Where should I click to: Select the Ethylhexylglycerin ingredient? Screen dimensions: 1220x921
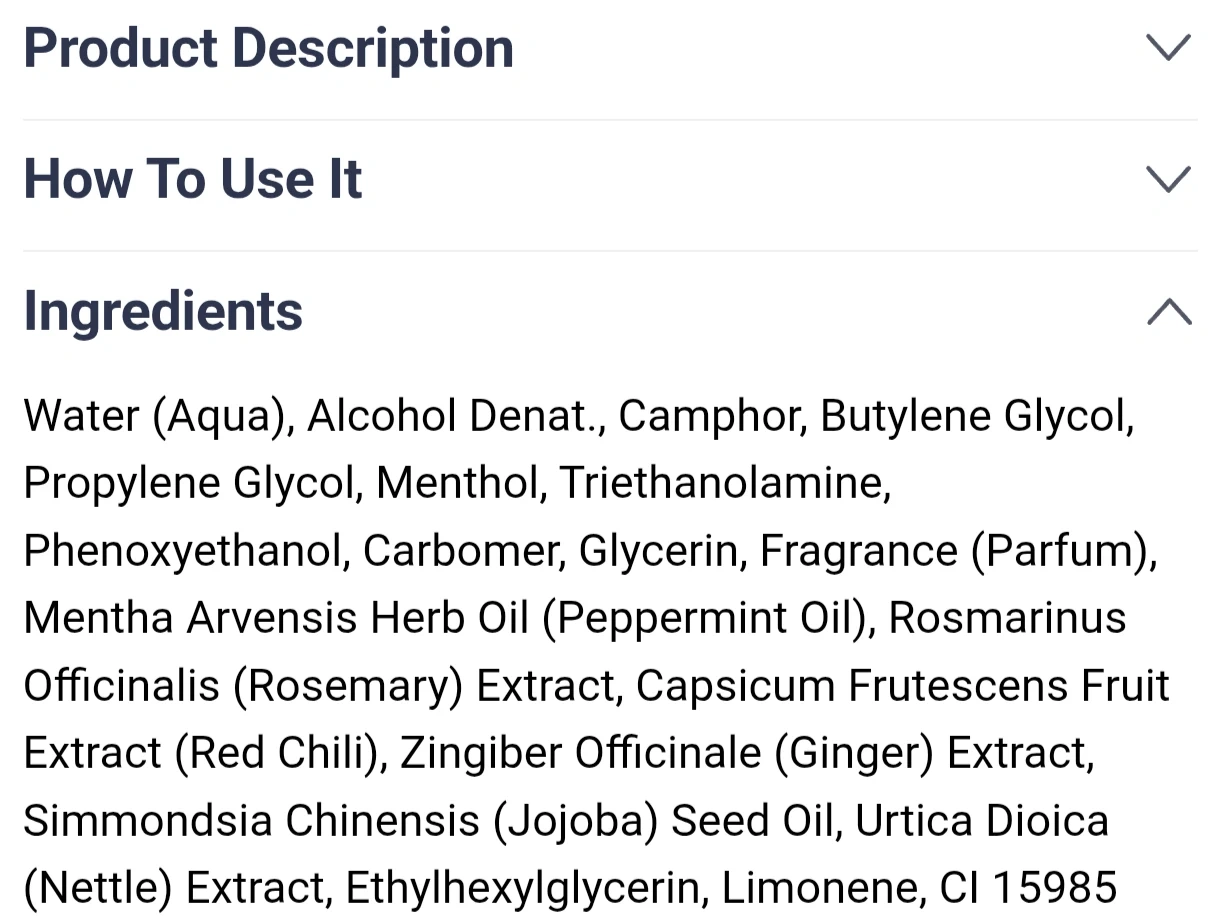520,888
